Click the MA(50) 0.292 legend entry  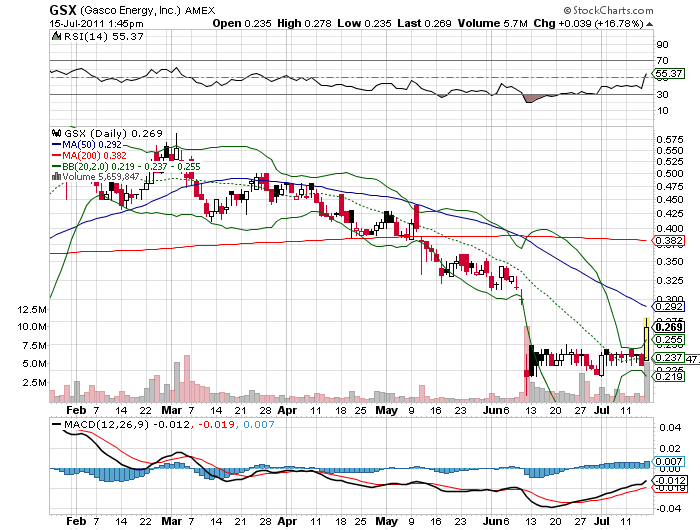[x=87, y=145]
